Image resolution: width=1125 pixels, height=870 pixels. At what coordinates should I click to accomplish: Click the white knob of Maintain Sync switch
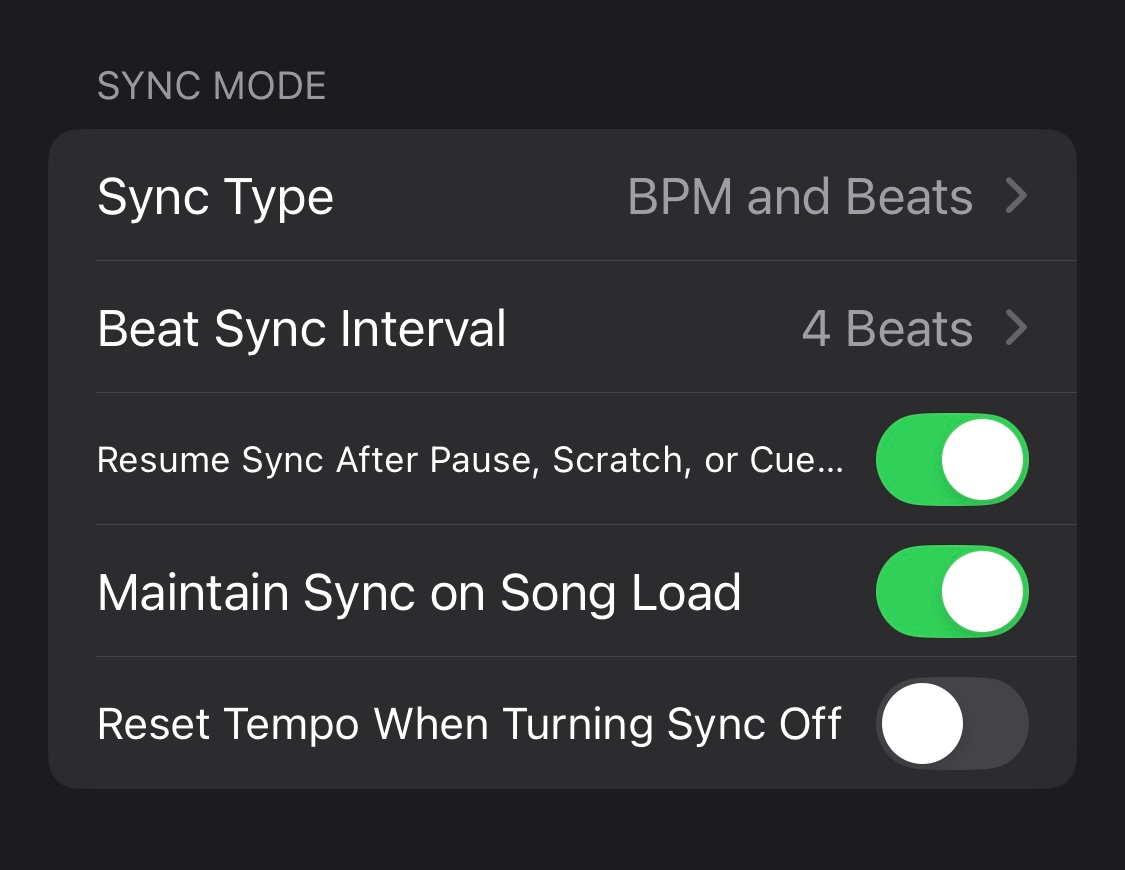(982, 592)
